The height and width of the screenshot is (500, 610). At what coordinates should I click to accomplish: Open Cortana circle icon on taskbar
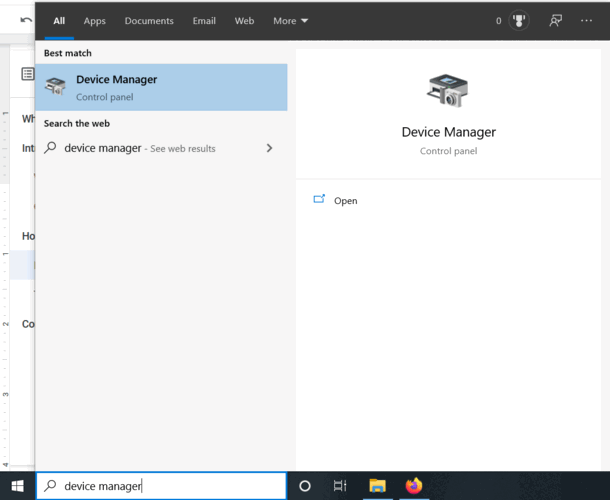click(305, 486)
